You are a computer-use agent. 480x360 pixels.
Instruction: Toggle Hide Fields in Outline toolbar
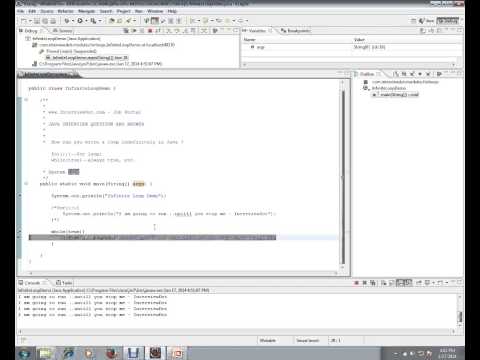(404, 74)
